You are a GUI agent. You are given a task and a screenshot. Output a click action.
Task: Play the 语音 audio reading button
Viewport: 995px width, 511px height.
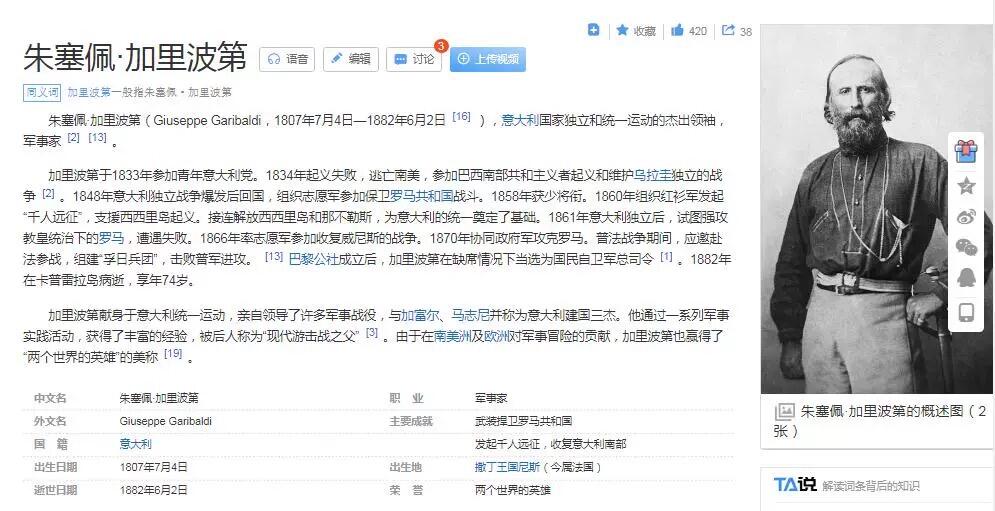click(287, 59)
